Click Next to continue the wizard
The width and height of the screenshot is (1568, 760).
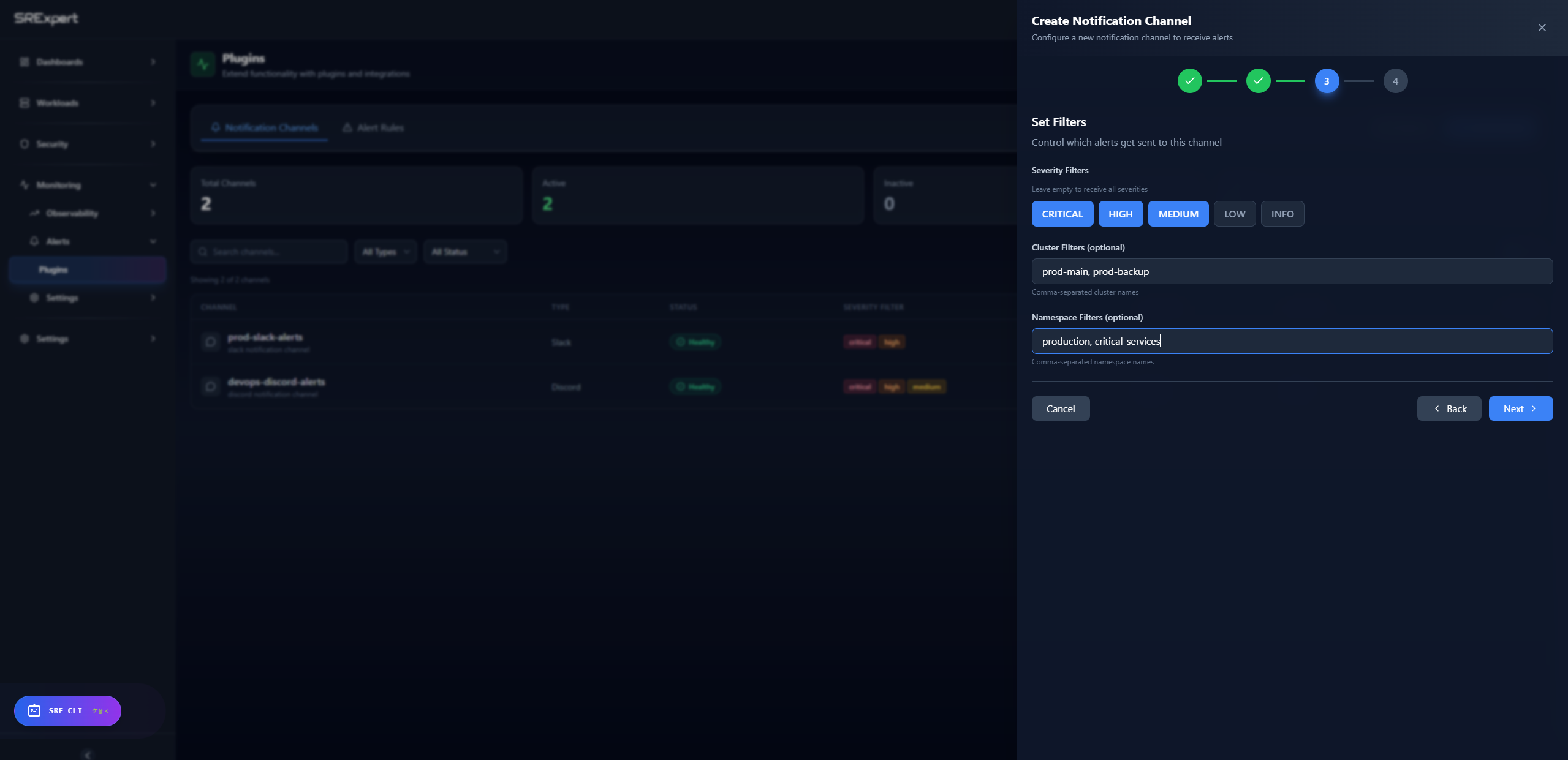click(1520, 408)
